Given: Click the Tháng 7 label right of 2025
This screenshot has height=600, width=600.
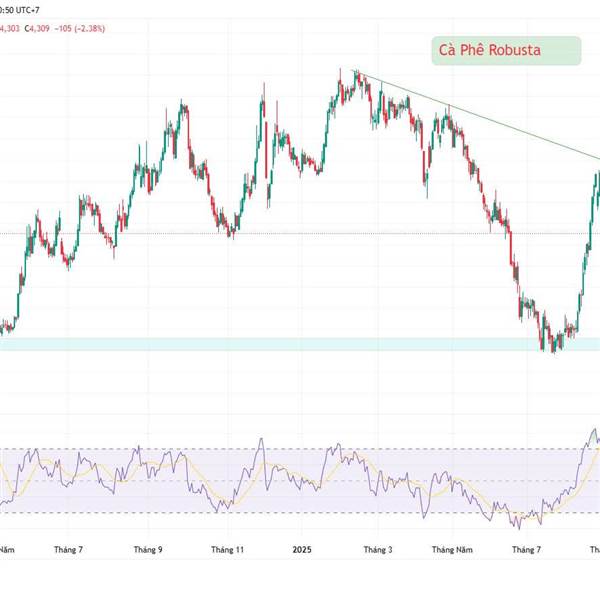Looking at the screenshot, I should pyautogui.click(x=527, y=549).
